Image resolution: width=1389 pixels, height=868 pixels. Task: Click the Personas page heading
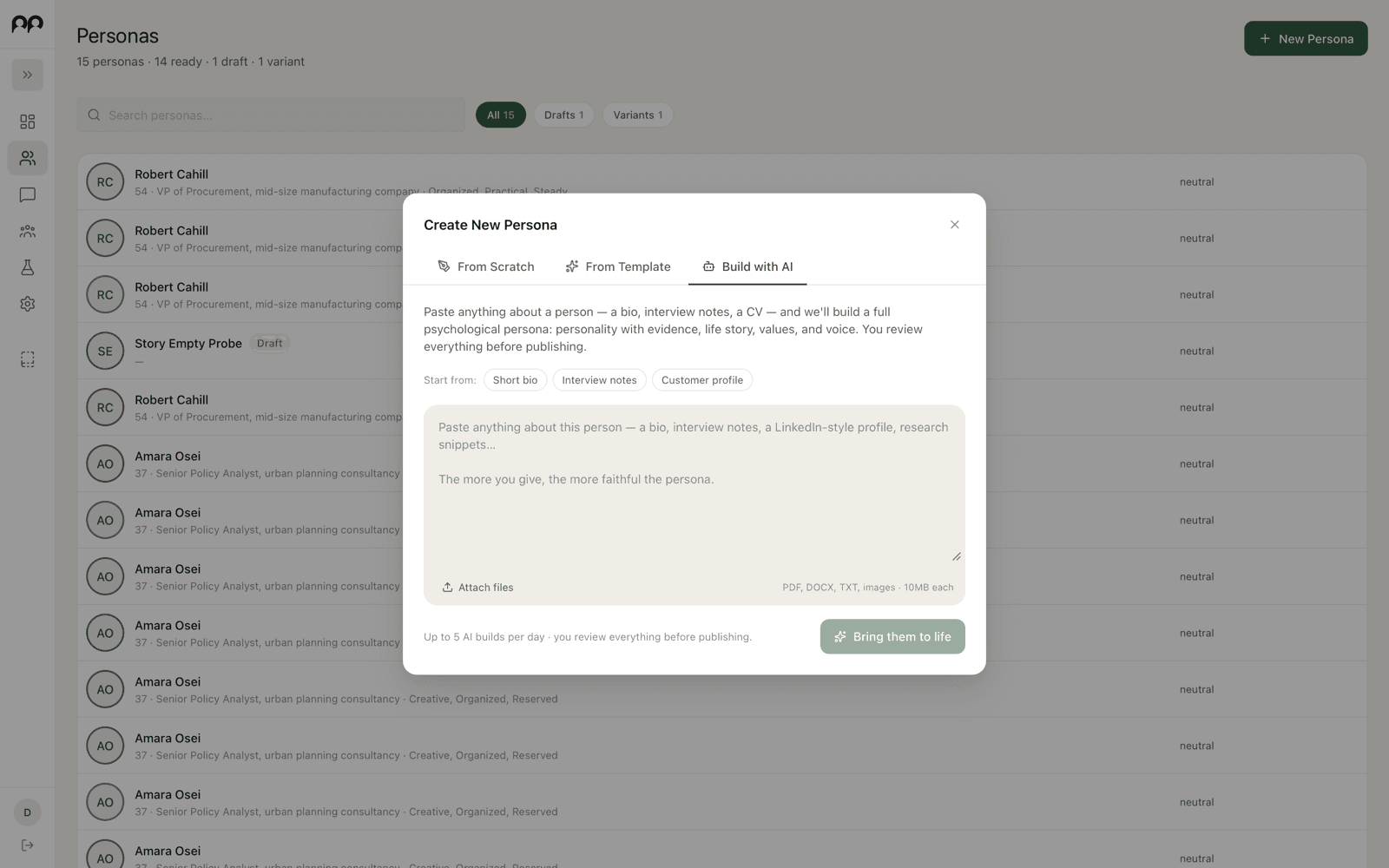[118, 36]
